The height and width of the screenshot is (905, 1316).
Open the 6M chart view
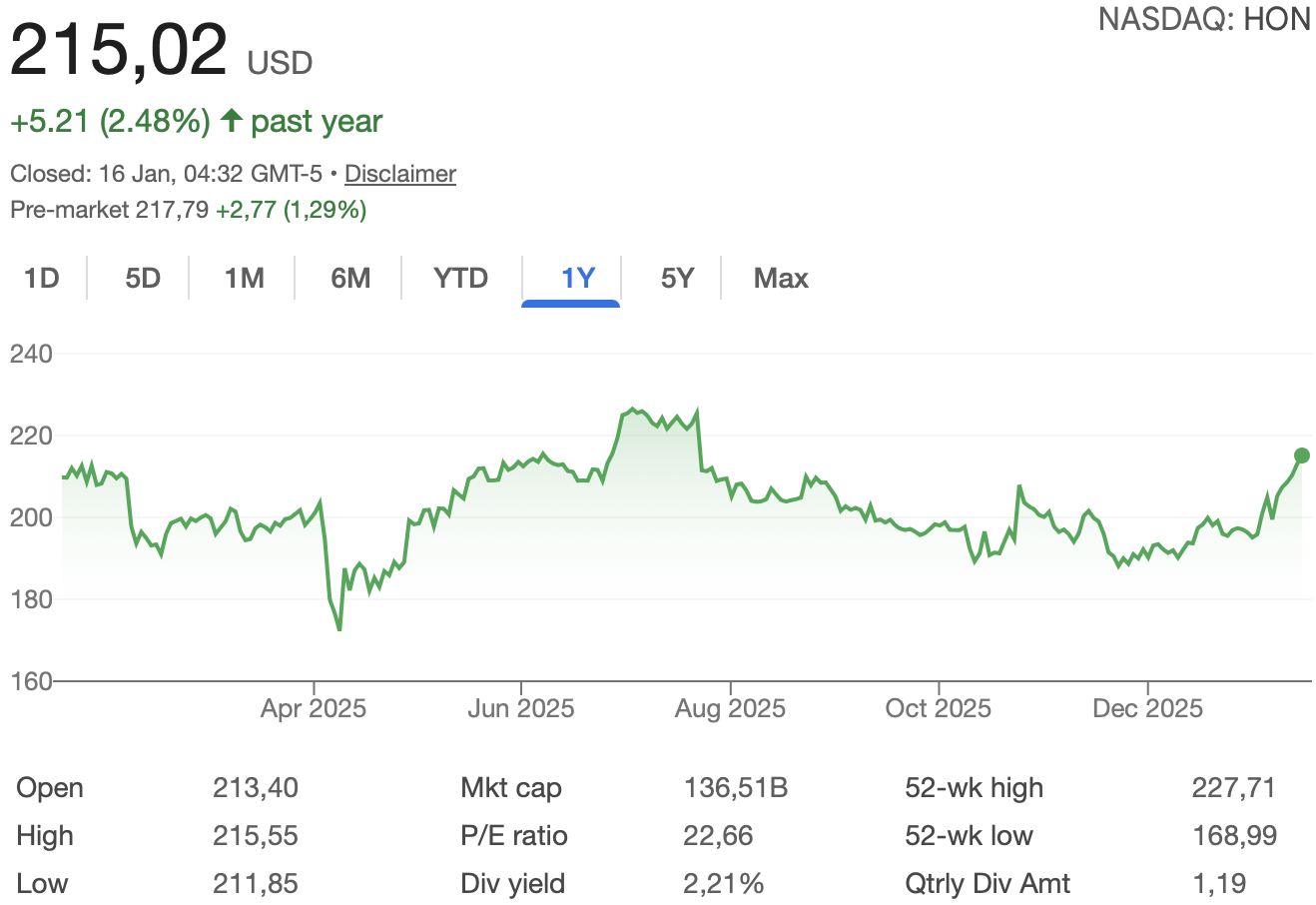click(x=350, y=278)
